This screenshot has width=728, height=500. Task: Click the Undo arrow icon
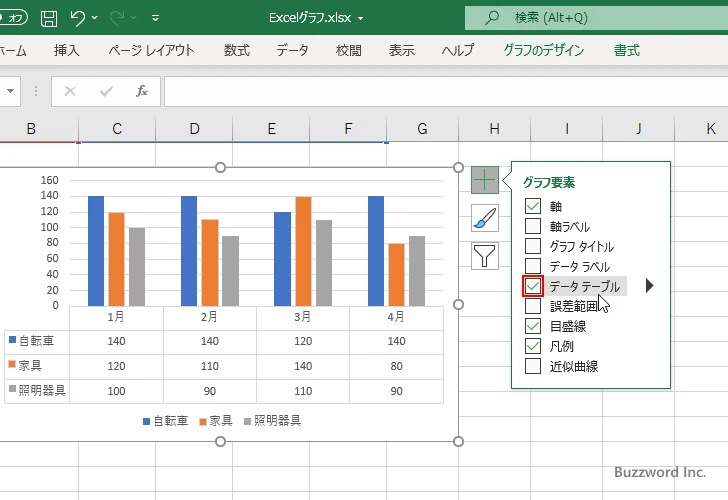click(78, 18)
